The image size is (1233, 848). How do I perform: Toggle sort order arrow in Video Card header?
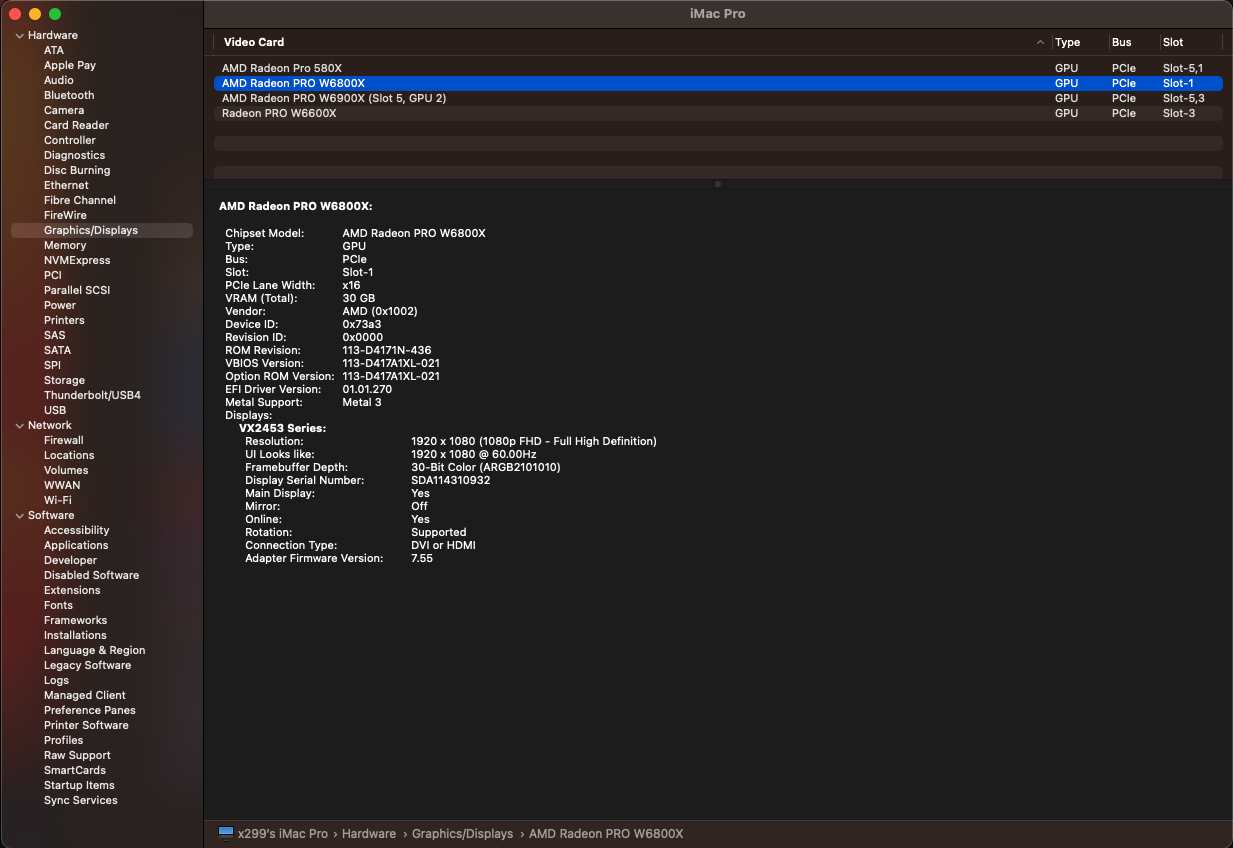1040,42
